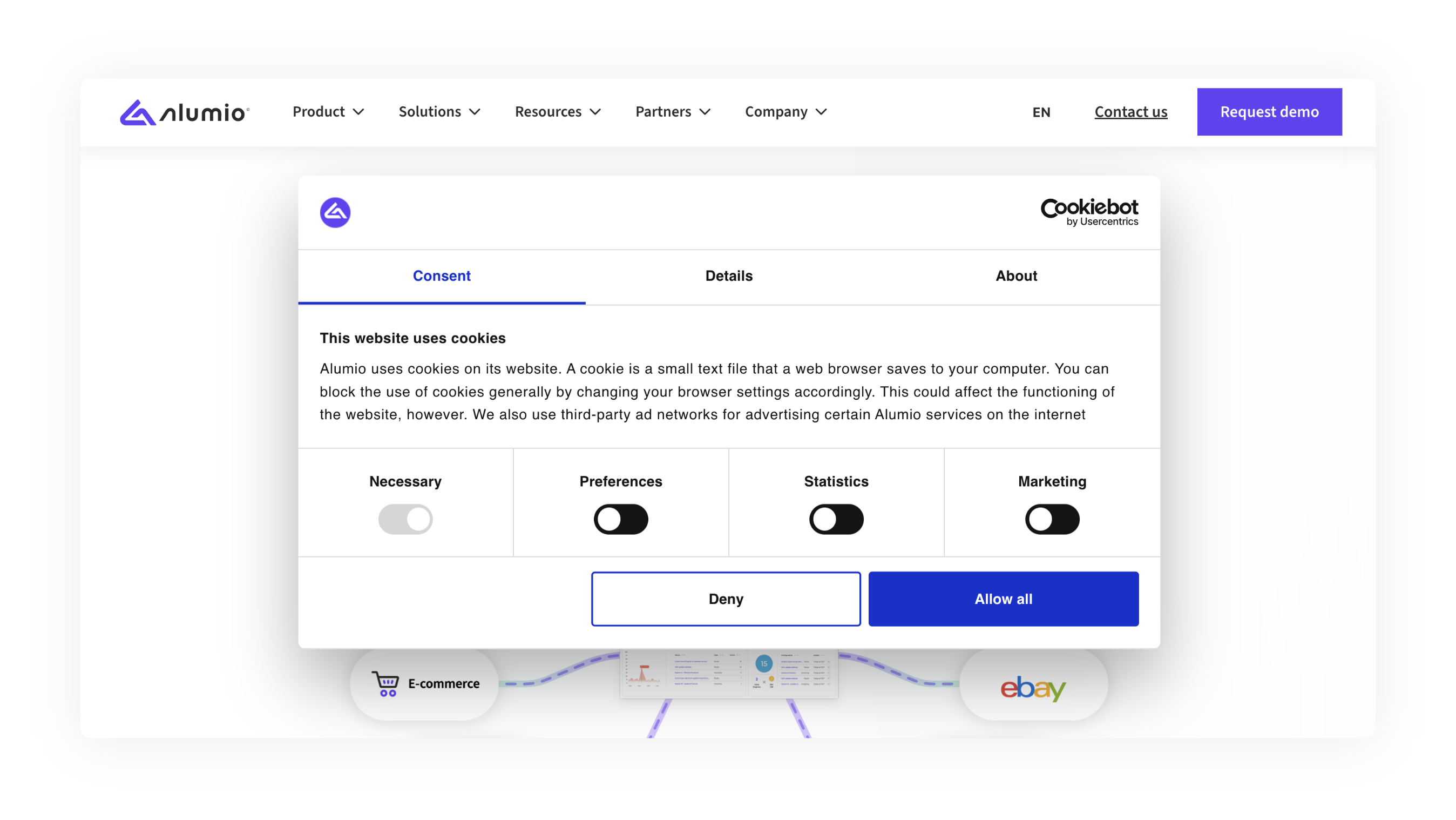Click the Allow all button
This screenshot has height=820, width=1456.
click(x=1003, y=599)
